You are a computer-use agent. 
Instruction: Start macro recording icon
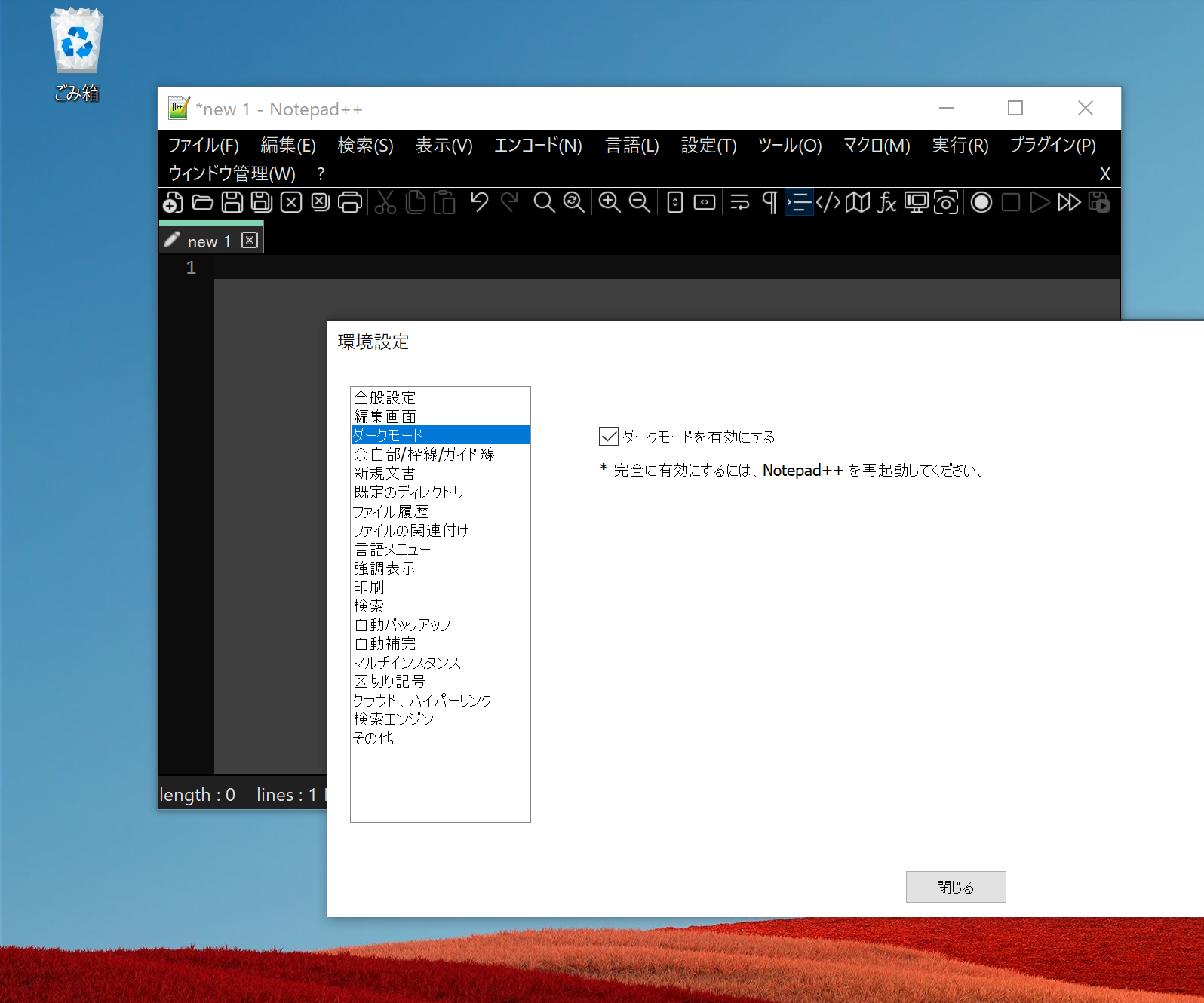click(x=981, y=202)
